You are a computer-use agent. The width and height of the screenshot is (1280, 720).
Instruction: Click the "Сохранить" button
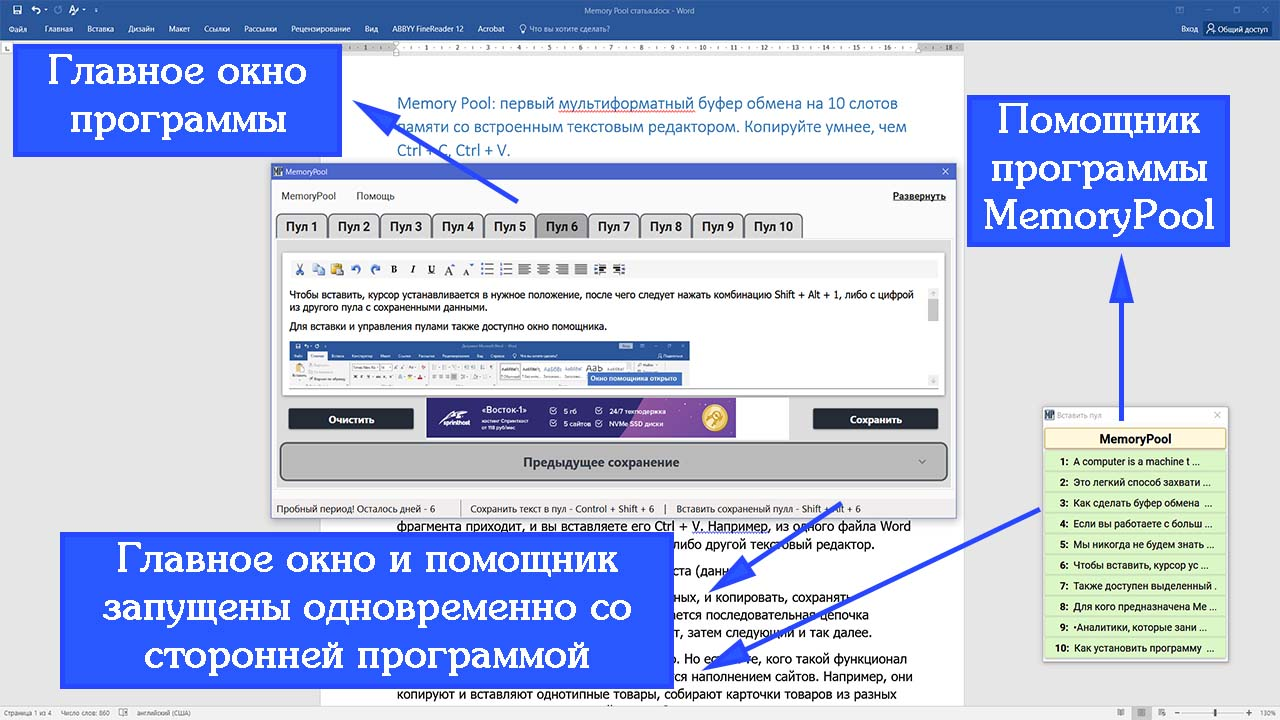(x=875, y=418)
